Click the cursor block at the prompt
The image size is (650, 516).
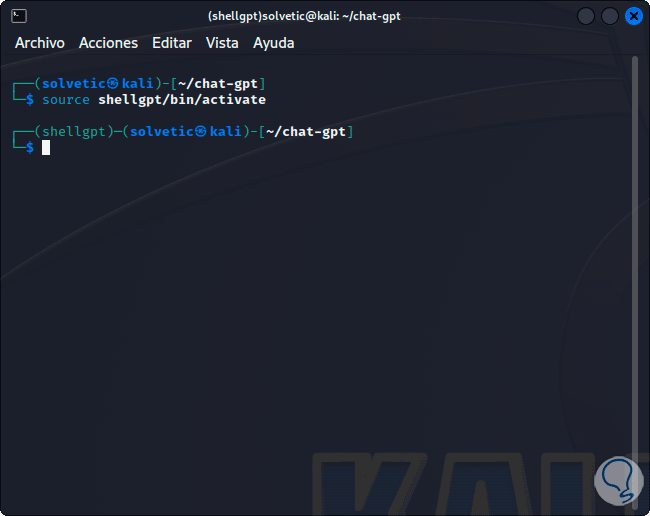coord(46,148)
